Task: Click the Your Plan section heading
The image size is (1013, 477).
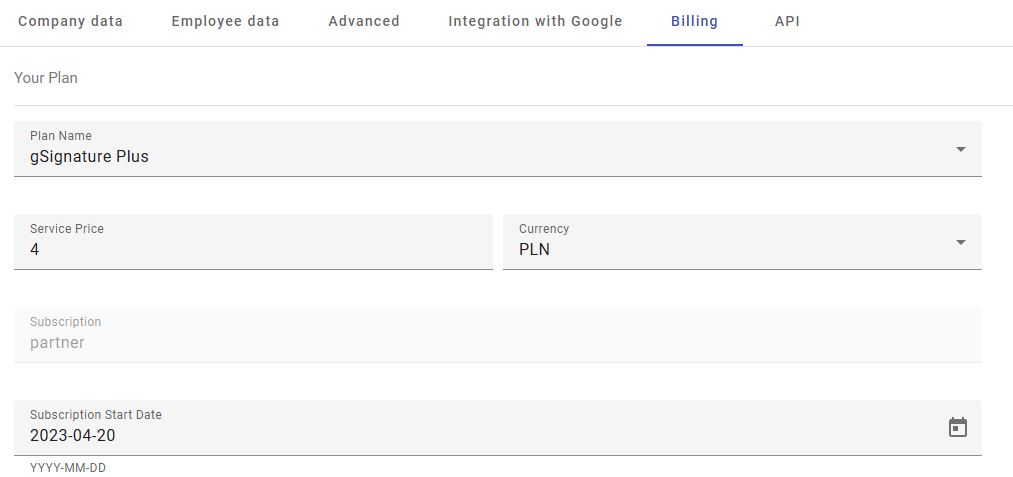Action: coord(46,78)
